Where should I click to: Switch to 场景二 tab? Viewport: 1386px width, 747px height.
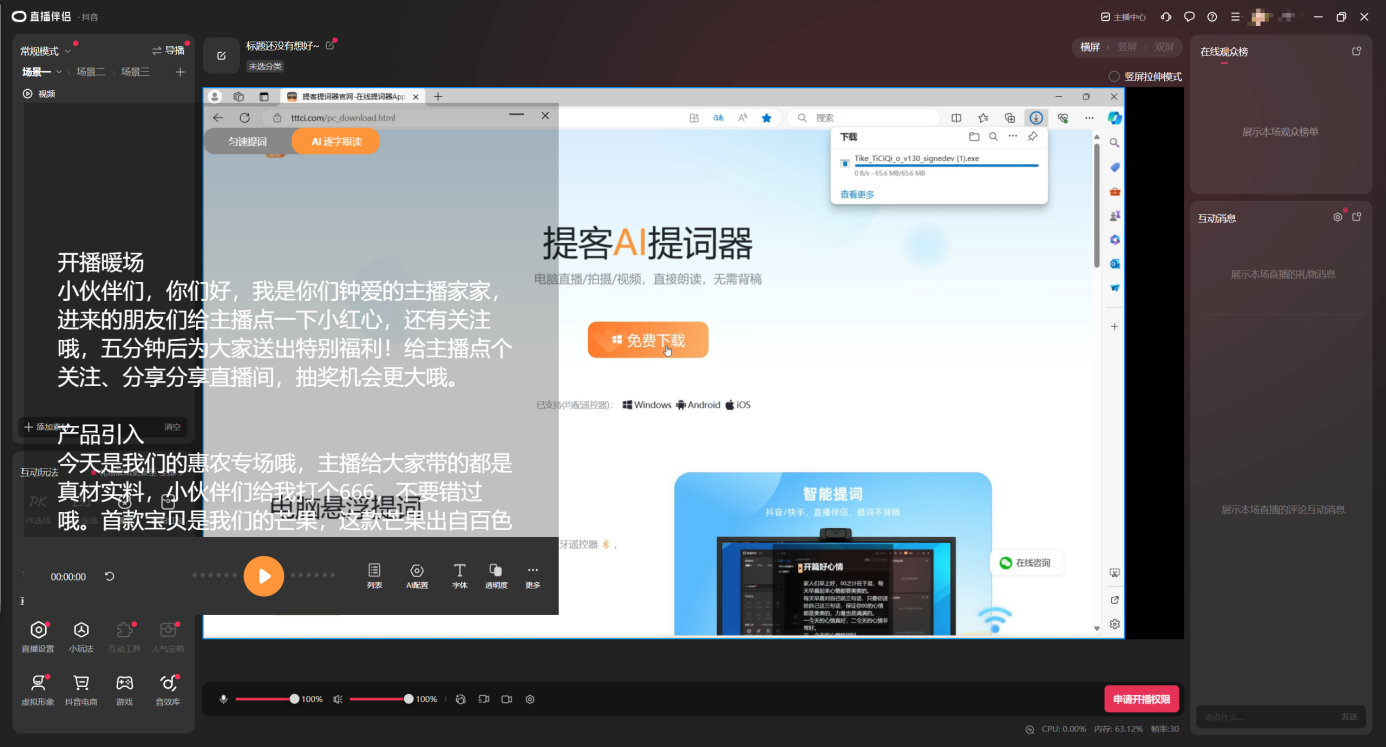(91, 72)
